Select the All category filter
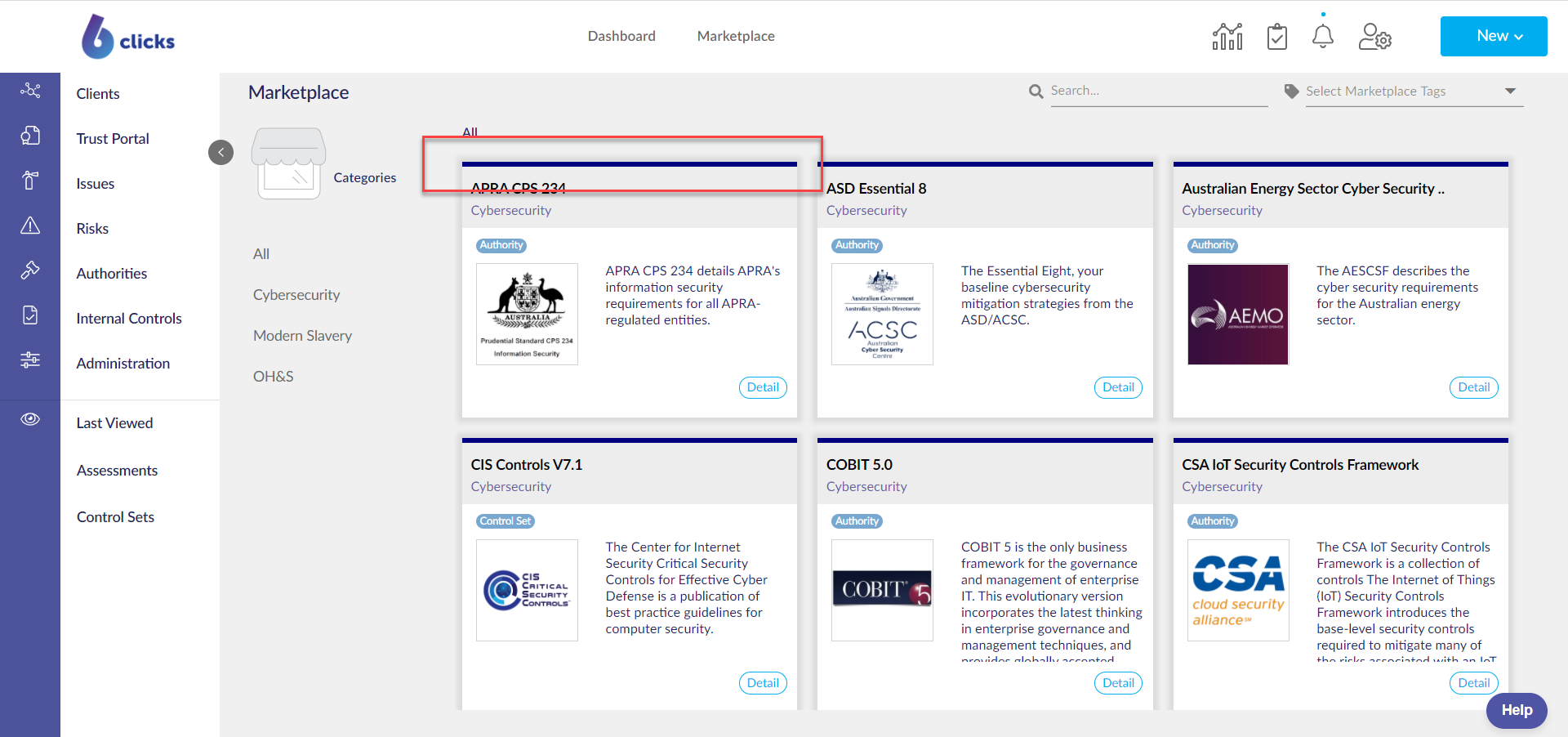 point(261,254)
